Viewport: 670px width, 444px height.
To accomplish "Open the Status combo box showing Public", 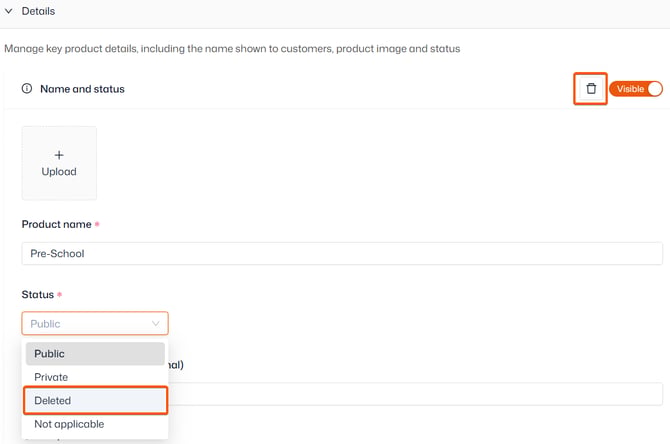I will tap(95, 323).
